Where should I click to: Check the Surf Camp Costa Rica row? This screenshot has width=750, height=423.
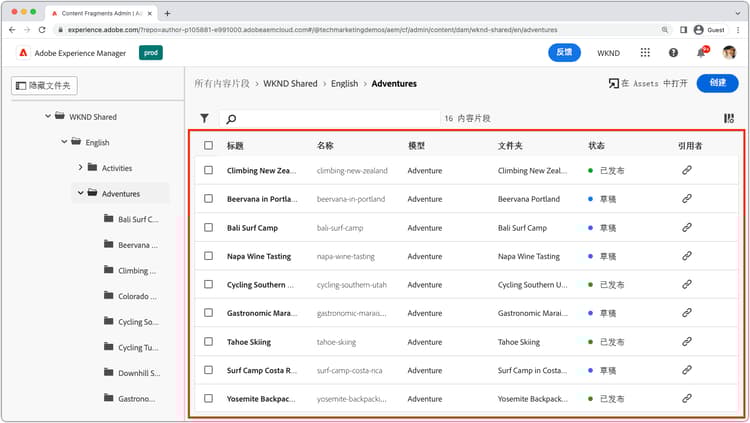(x=209, y=370)
